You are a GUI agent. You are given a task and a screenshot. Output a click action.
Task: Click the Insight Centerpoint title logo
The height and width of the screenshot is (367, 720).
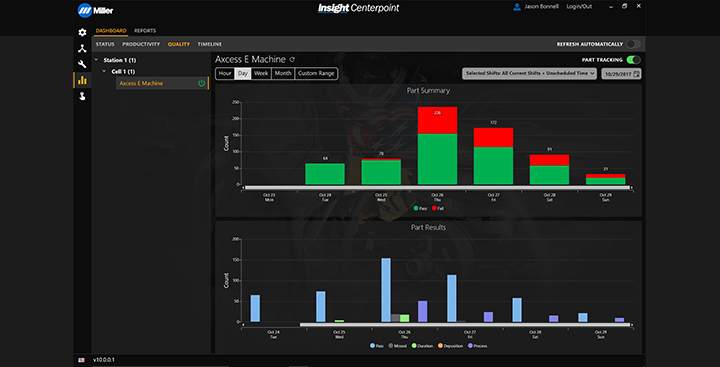pyautogui.click(x=359, y=8)
